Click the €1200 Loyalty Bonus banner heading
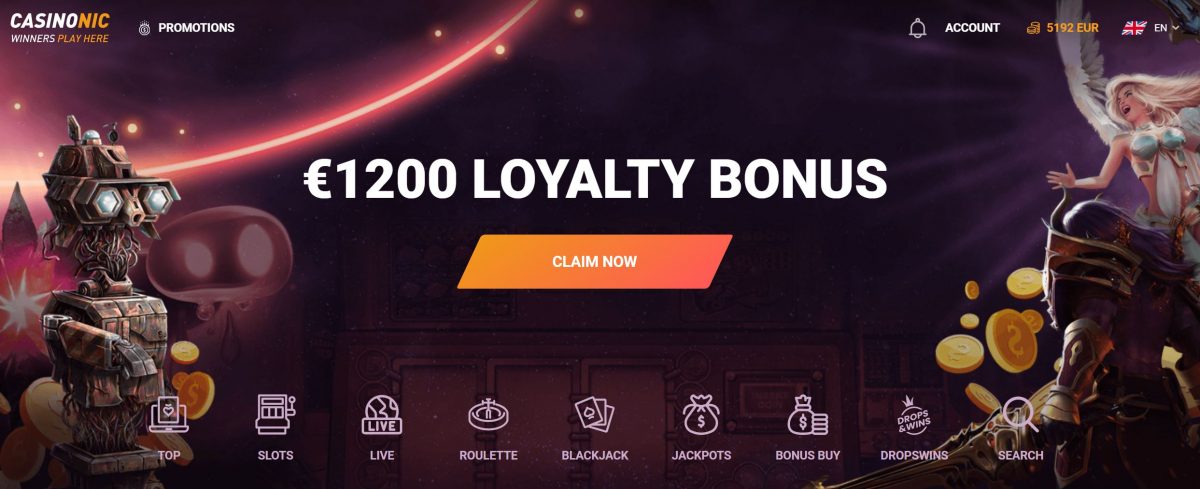Image resolution: width=1200 pixels, height=489 pixels. 595,179
